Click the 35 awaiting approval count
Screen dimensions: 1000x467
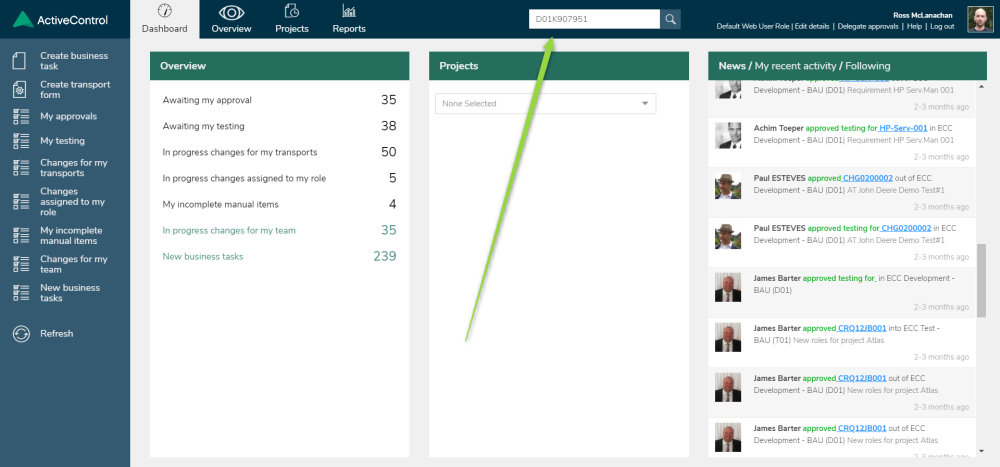[x=388, y=100]
